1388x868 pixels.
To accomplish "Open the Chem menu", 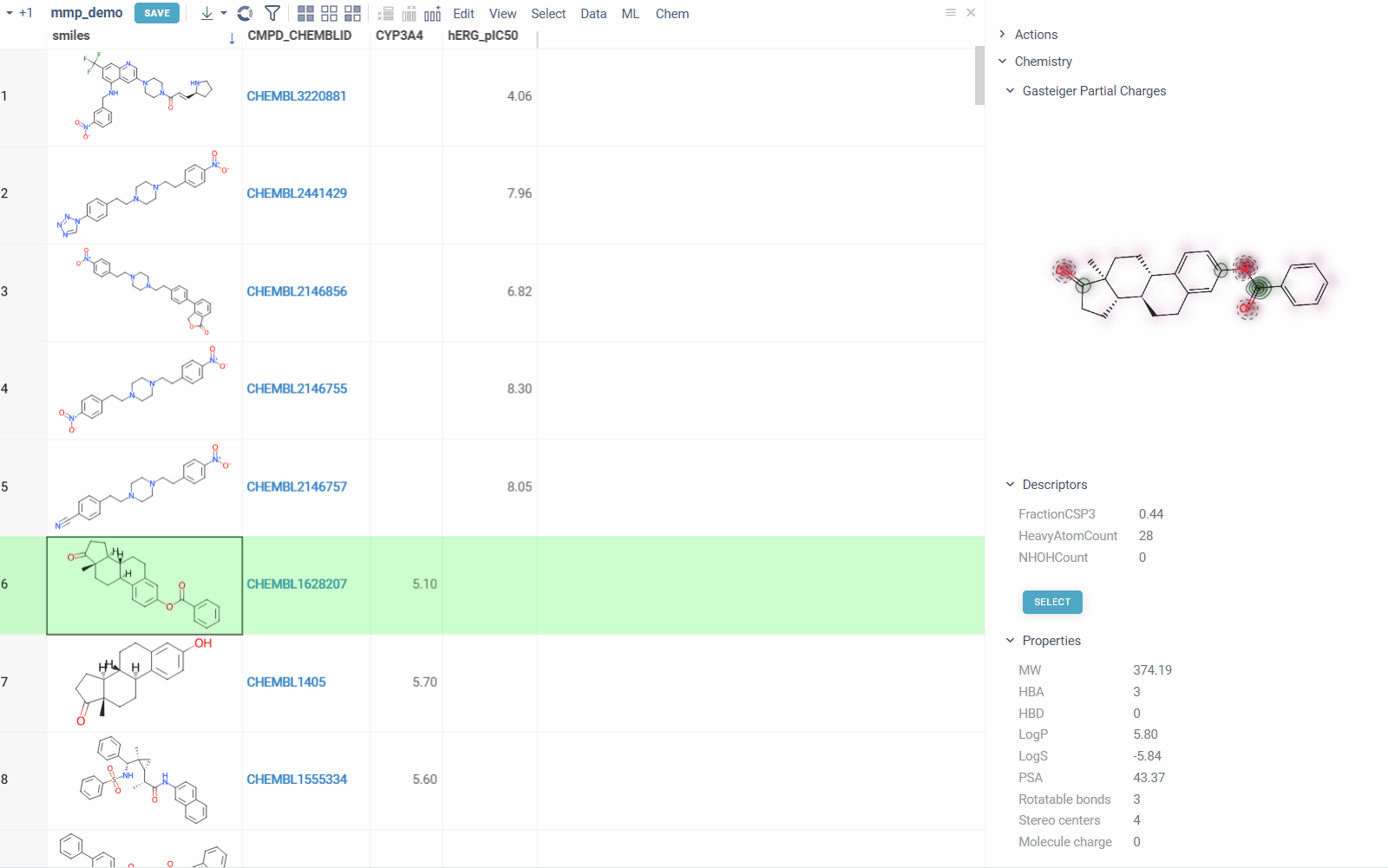I will (672, 14).
